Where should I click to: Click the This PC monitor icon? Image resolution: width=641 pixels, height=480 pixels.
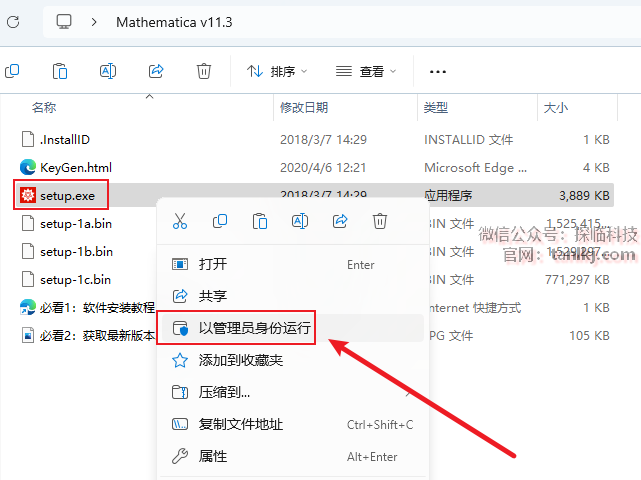(64, 22)
